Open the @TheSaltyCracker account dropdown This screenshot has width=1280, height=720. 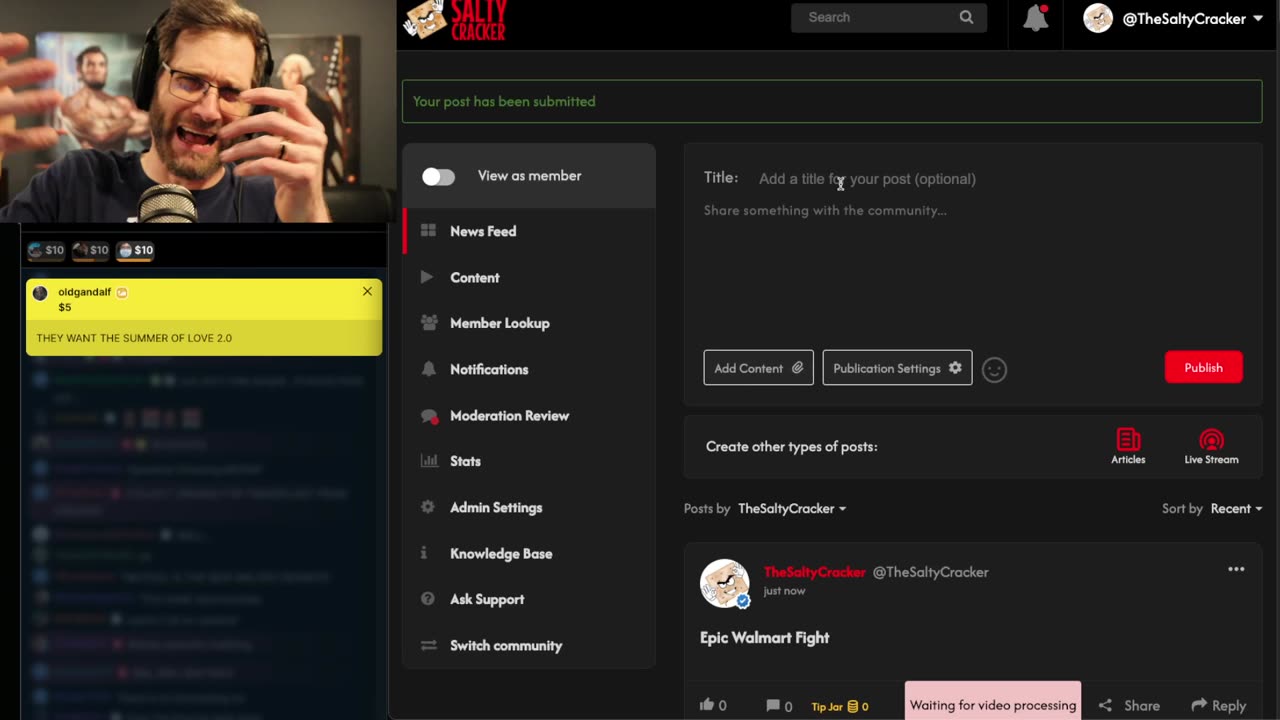click(x=1192, y=19)
